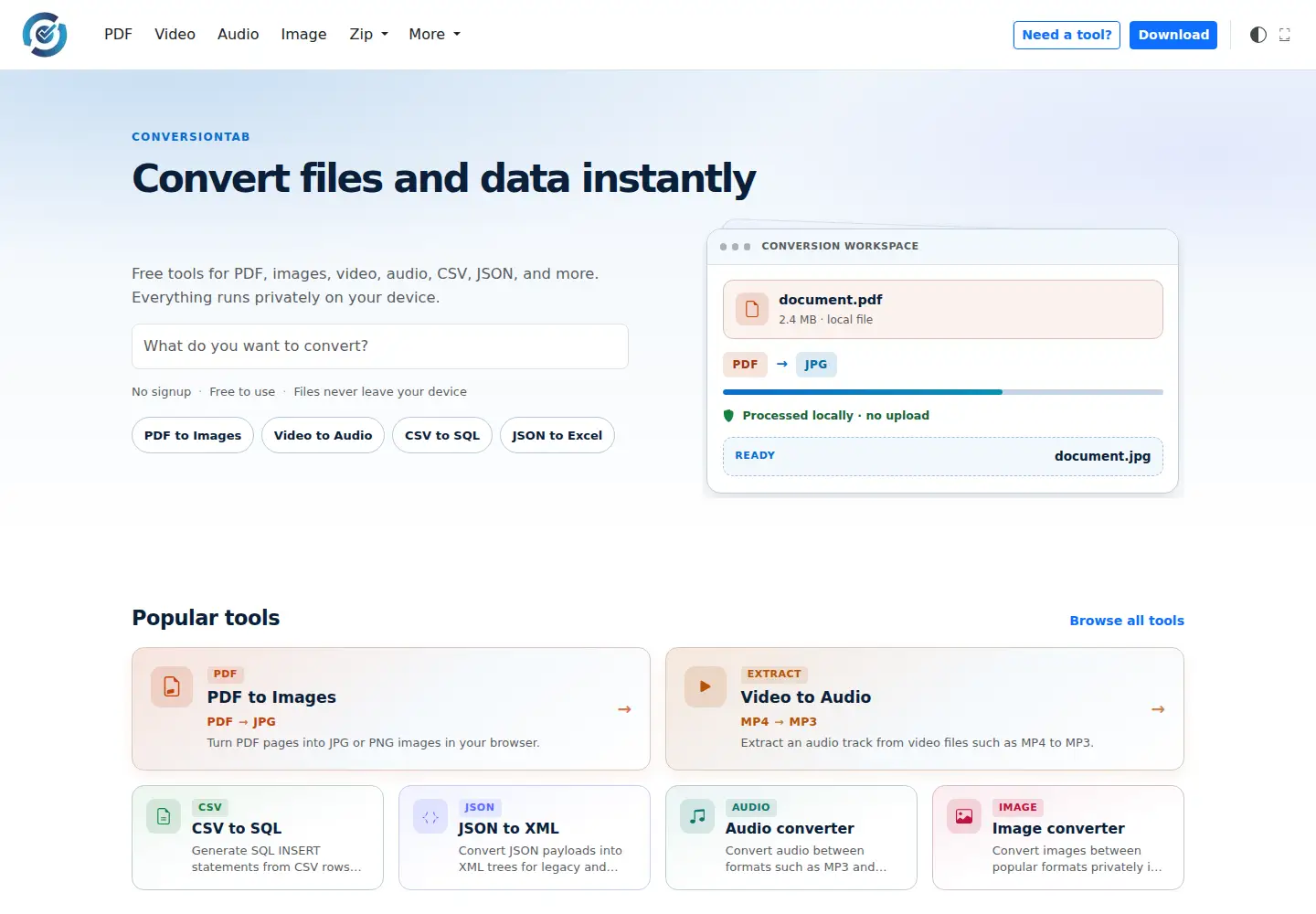Click the Image converter picture icon
The width and height of the screenshot is (1316, 914).
(964, 816)
